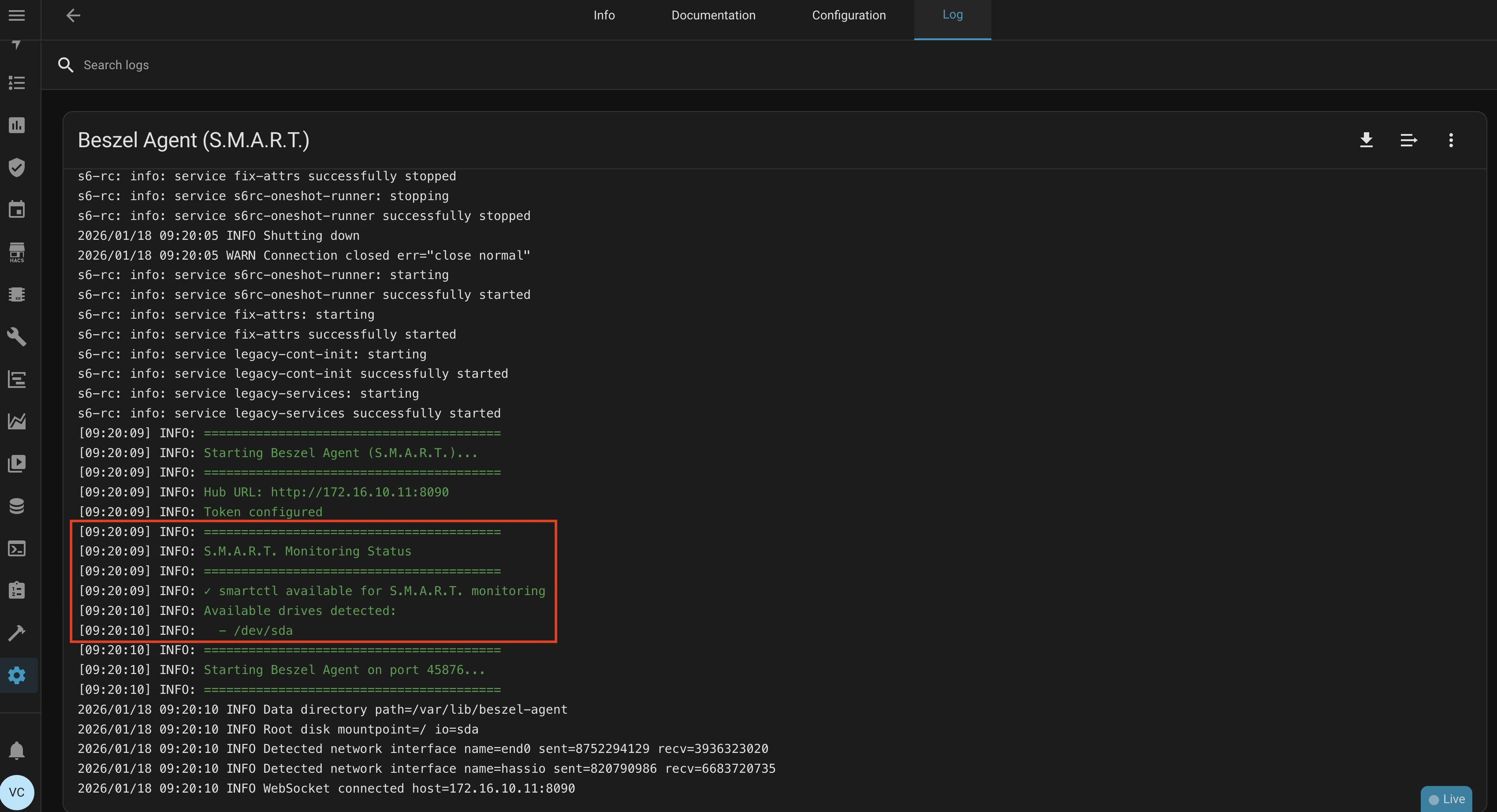Click the WARN Connection closed log line
The height and width of the screenshot is (812, 1497).
point(304,255)
